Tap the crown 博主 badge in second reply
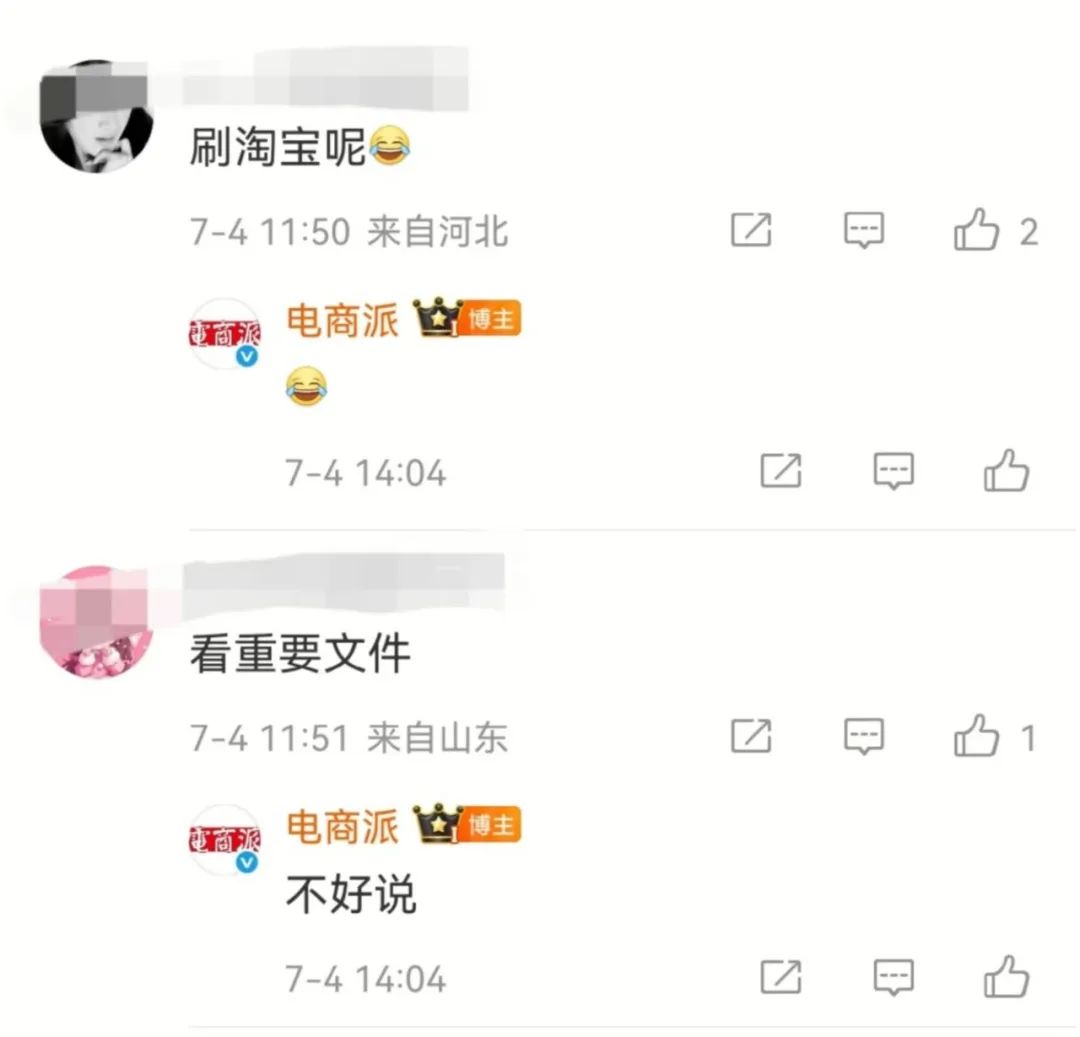The width and height of the screenshot is (1080, 1037). (x=466, y=824)
